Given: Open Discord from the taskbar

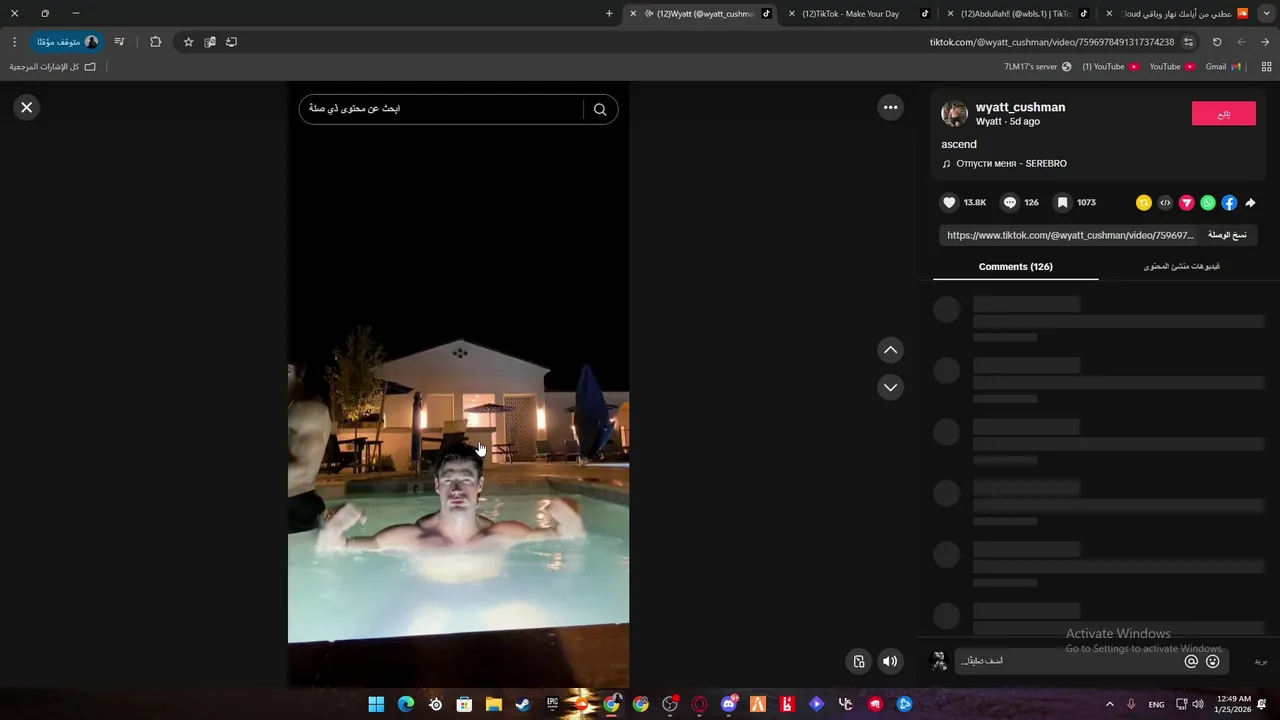Looking at the screenshot, I should (729, 704).
